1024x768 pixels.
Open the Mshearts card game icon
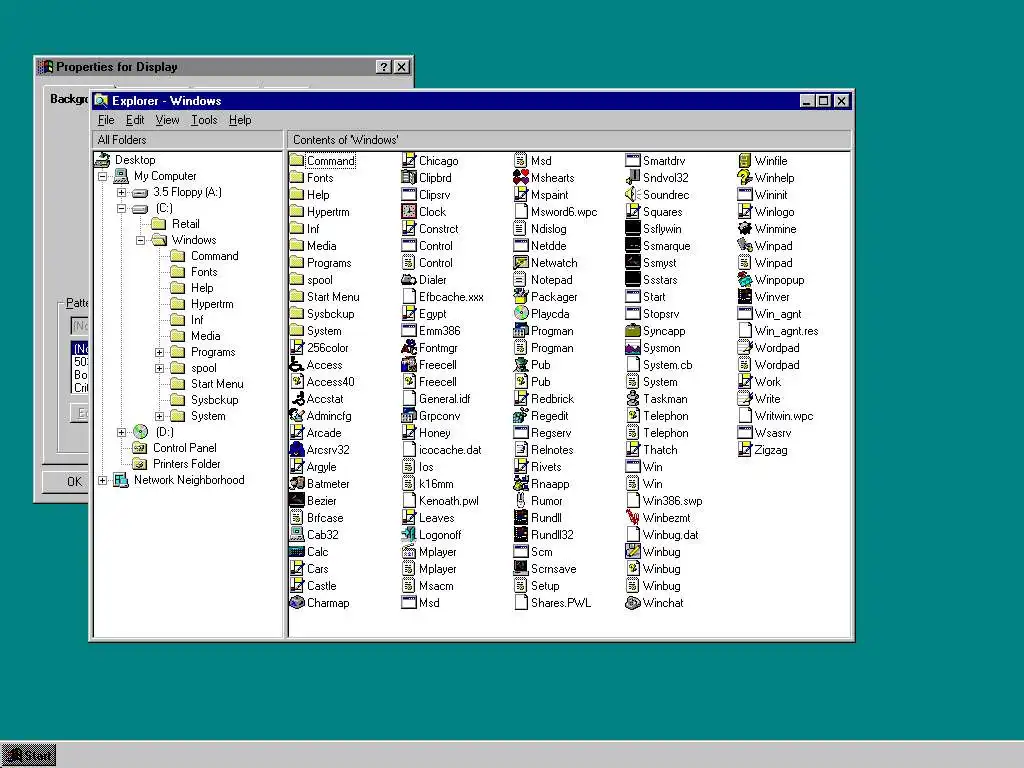click(x=520, y=178)
